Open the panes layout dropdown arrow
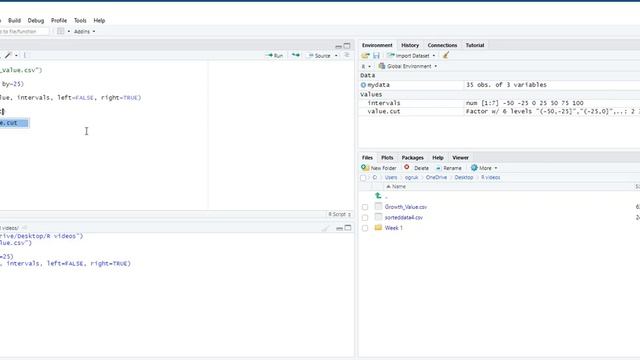The height and width of the screenshot is (360, 640). point(68,31)
